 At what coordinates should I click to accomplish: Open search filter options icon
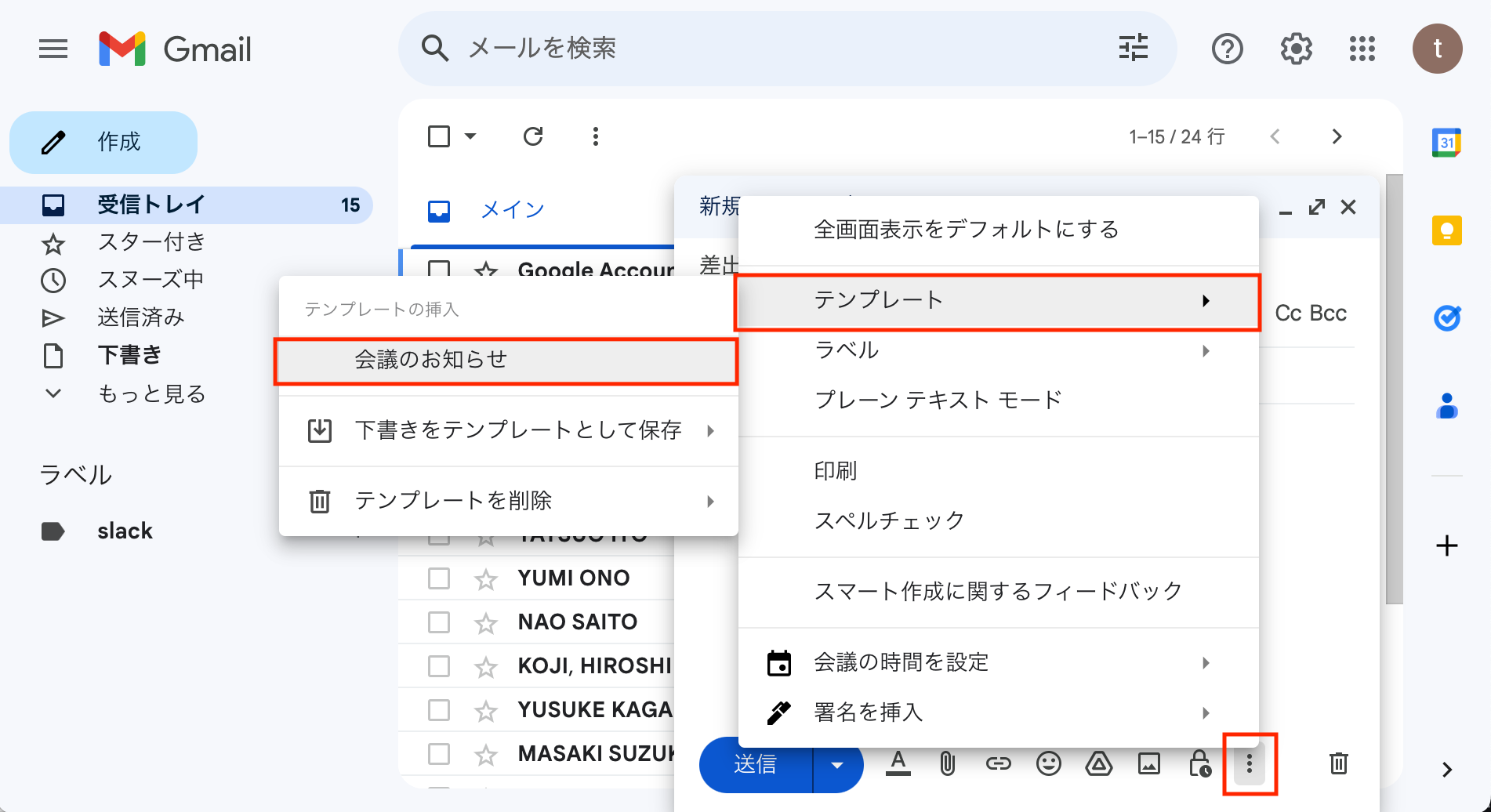tap(1133, 48)
